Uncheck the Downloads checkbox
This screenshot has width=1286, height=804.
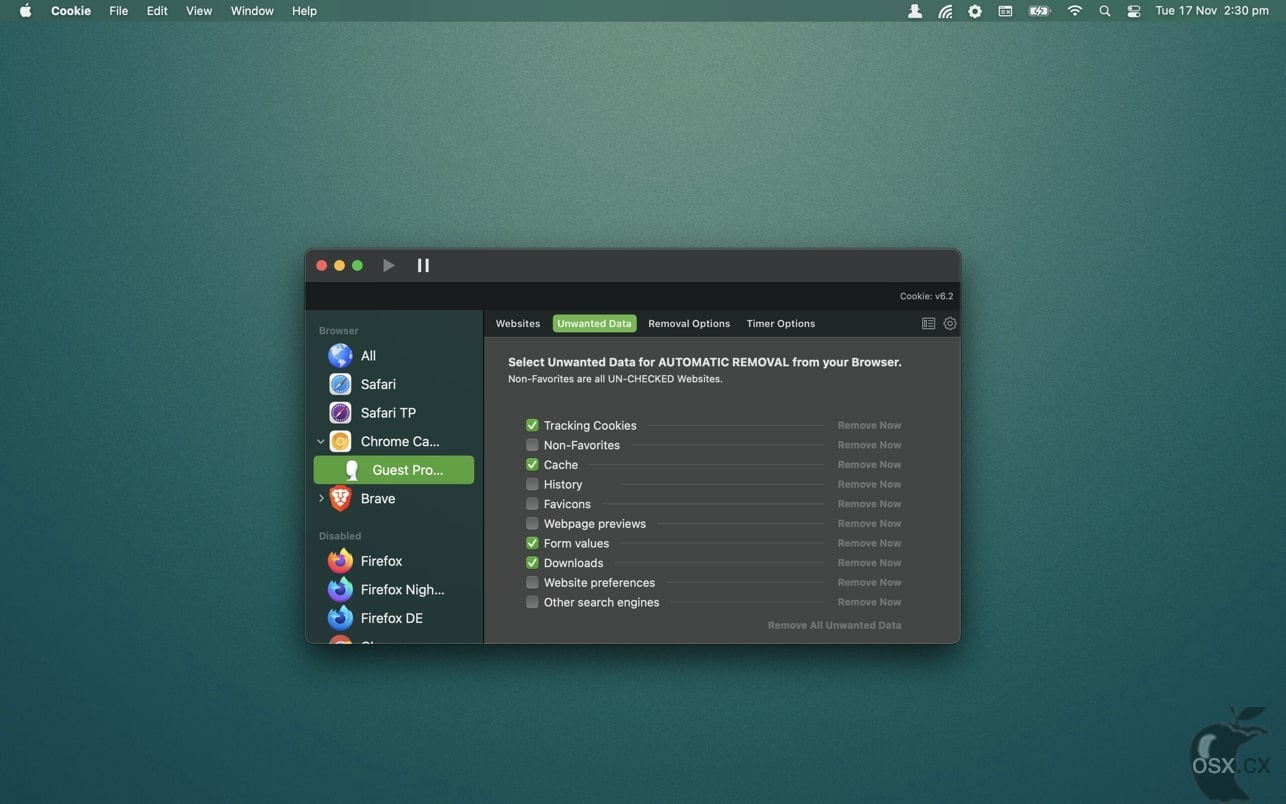(532, 563)
